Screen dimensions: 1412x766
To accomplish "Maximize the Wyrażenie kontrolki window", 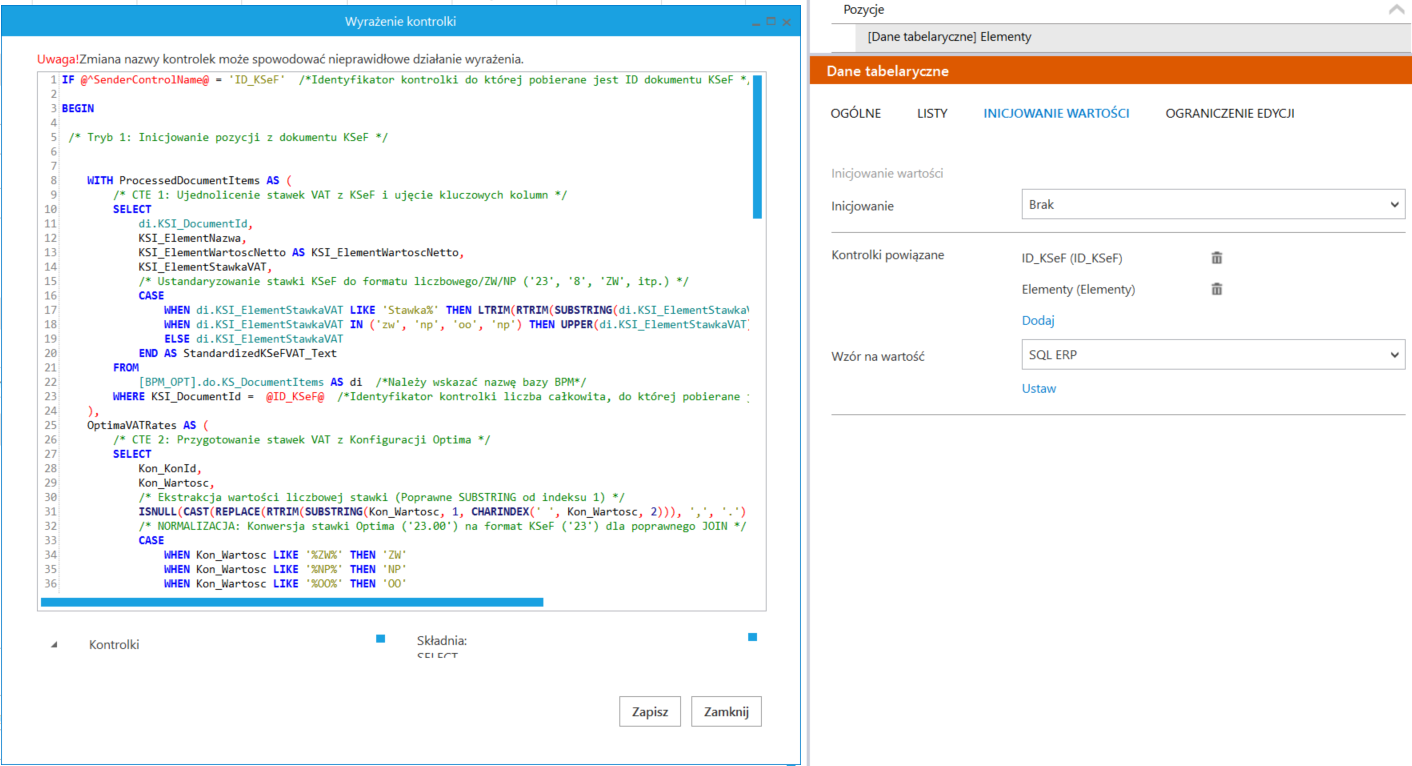I will pos(771,21).
